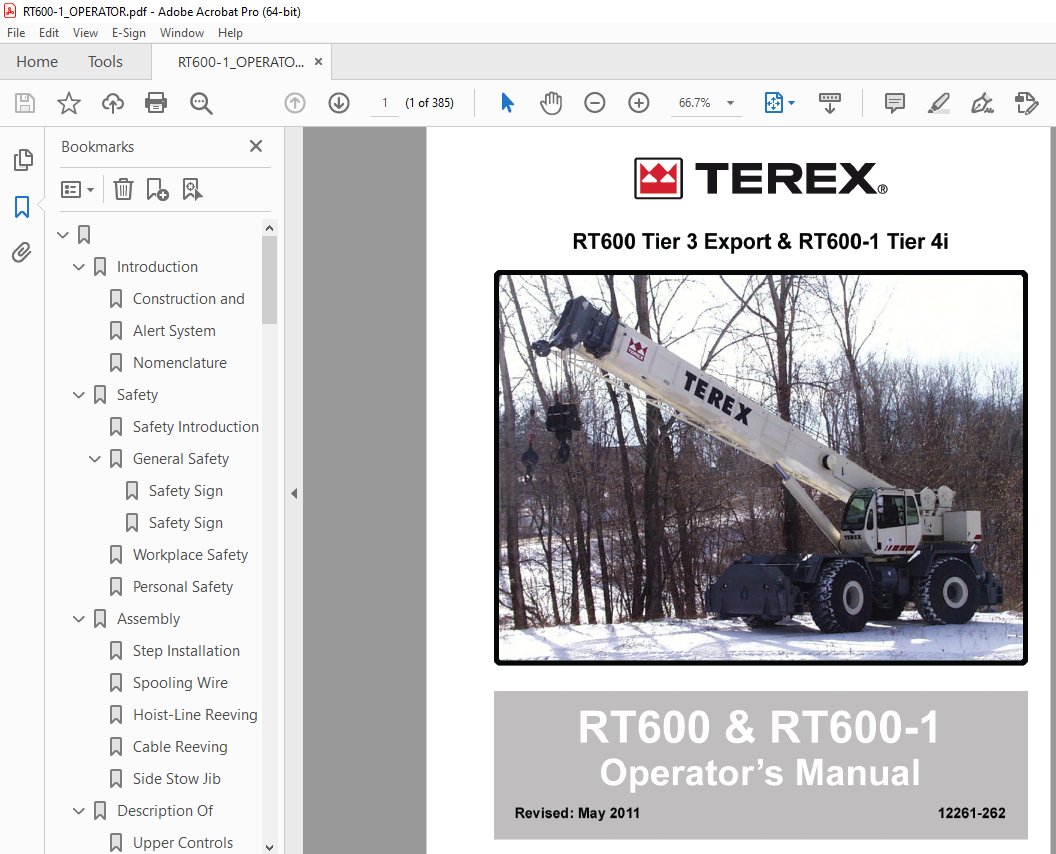Close the RT600-1_OPERATO document tab
Viewport: 1056px width, 854px height.
click(319, 62)
